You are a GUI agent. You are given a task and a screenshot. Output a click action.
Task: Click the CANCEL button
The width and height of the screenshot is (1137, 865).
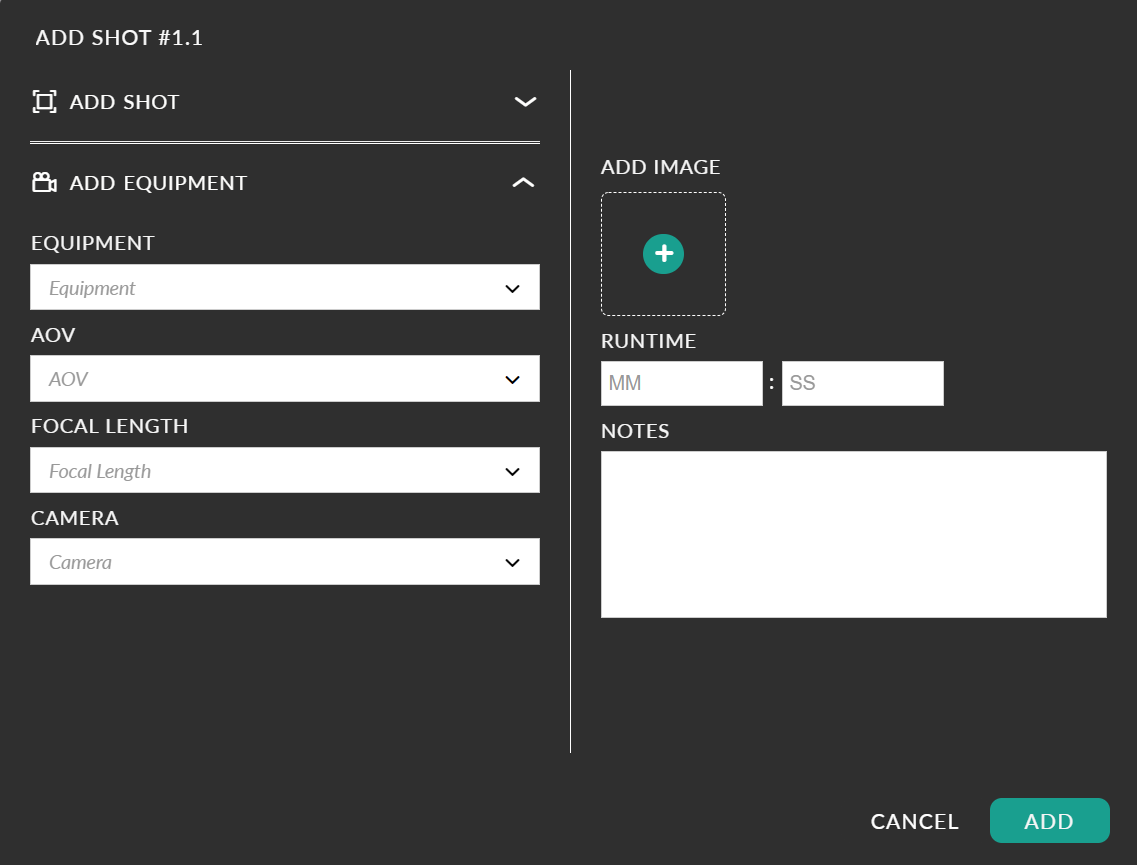click(x=914, y=821)
